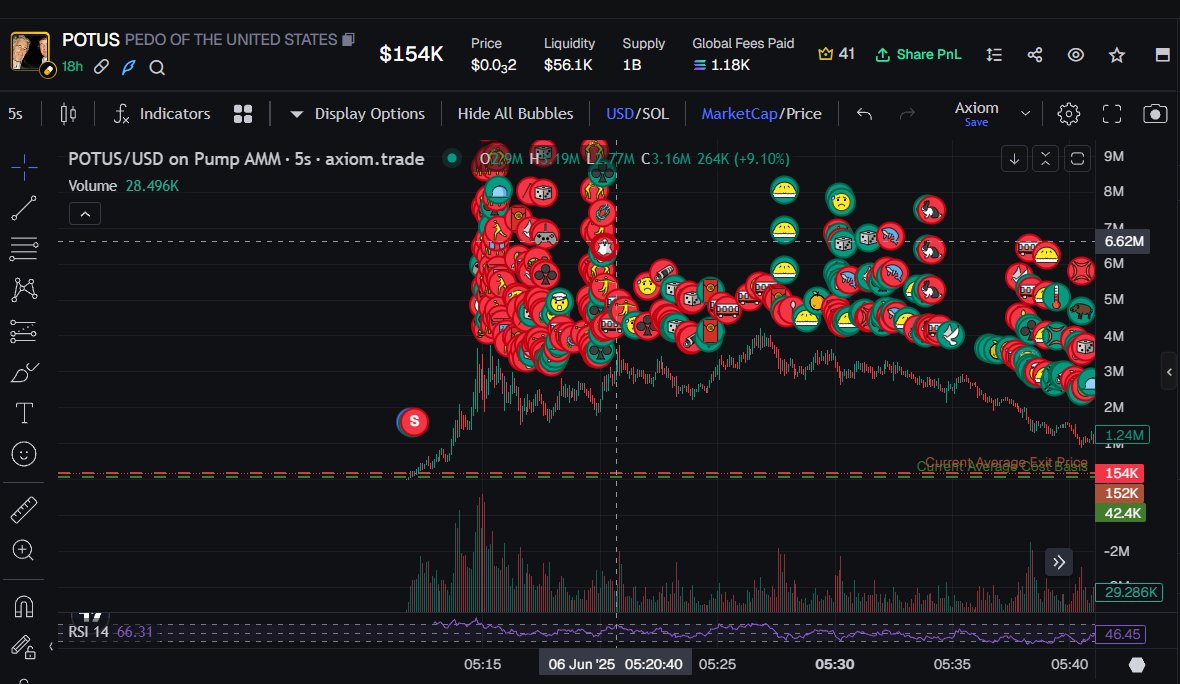Expand the Display Options dropdown
This screenshot has width=1180, height=684.
click(x=357, y=114)
